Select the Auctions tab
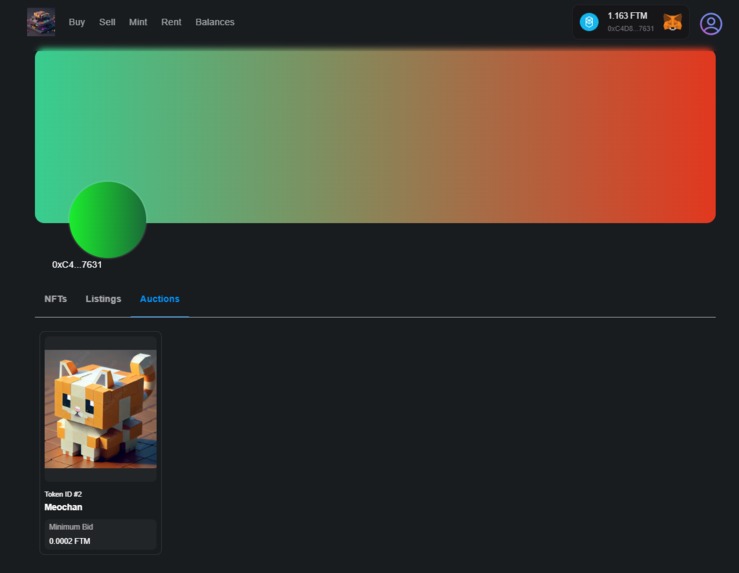 160,299
